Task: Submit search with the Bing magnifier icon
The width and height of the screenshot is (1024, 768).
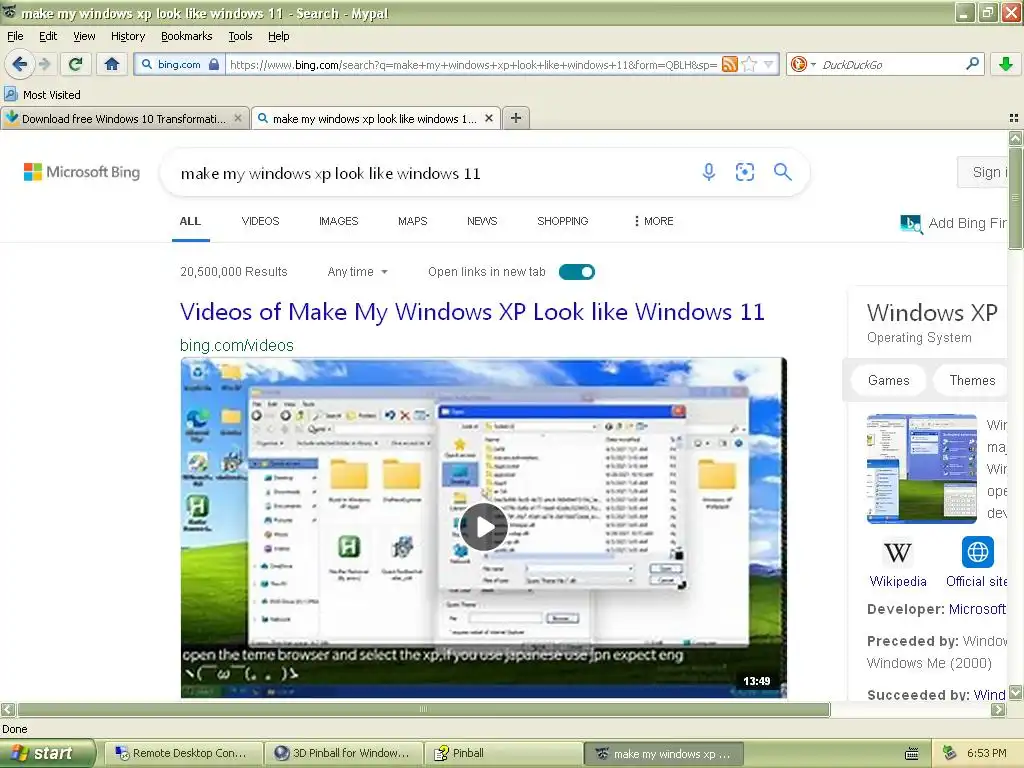Action: click(x=782, y=172)
